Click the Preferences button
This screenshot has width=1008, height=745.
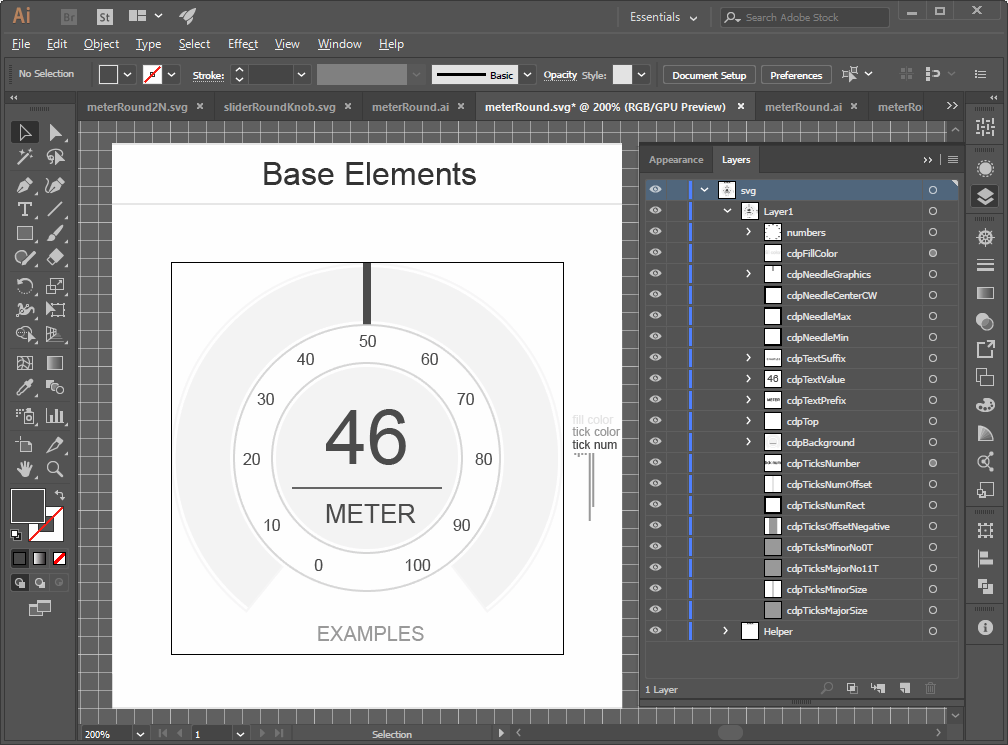(796, 75)
